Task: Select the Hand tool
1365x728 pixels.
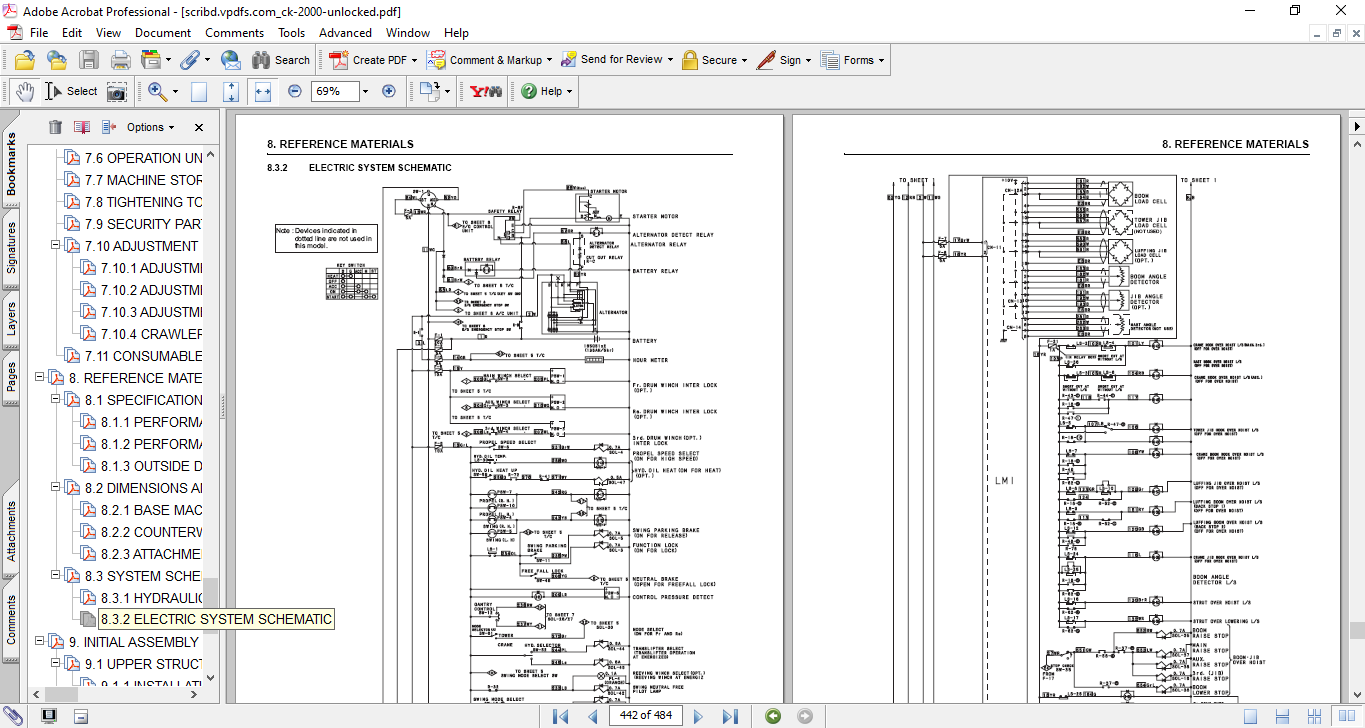Action: [x=25, y=91]
